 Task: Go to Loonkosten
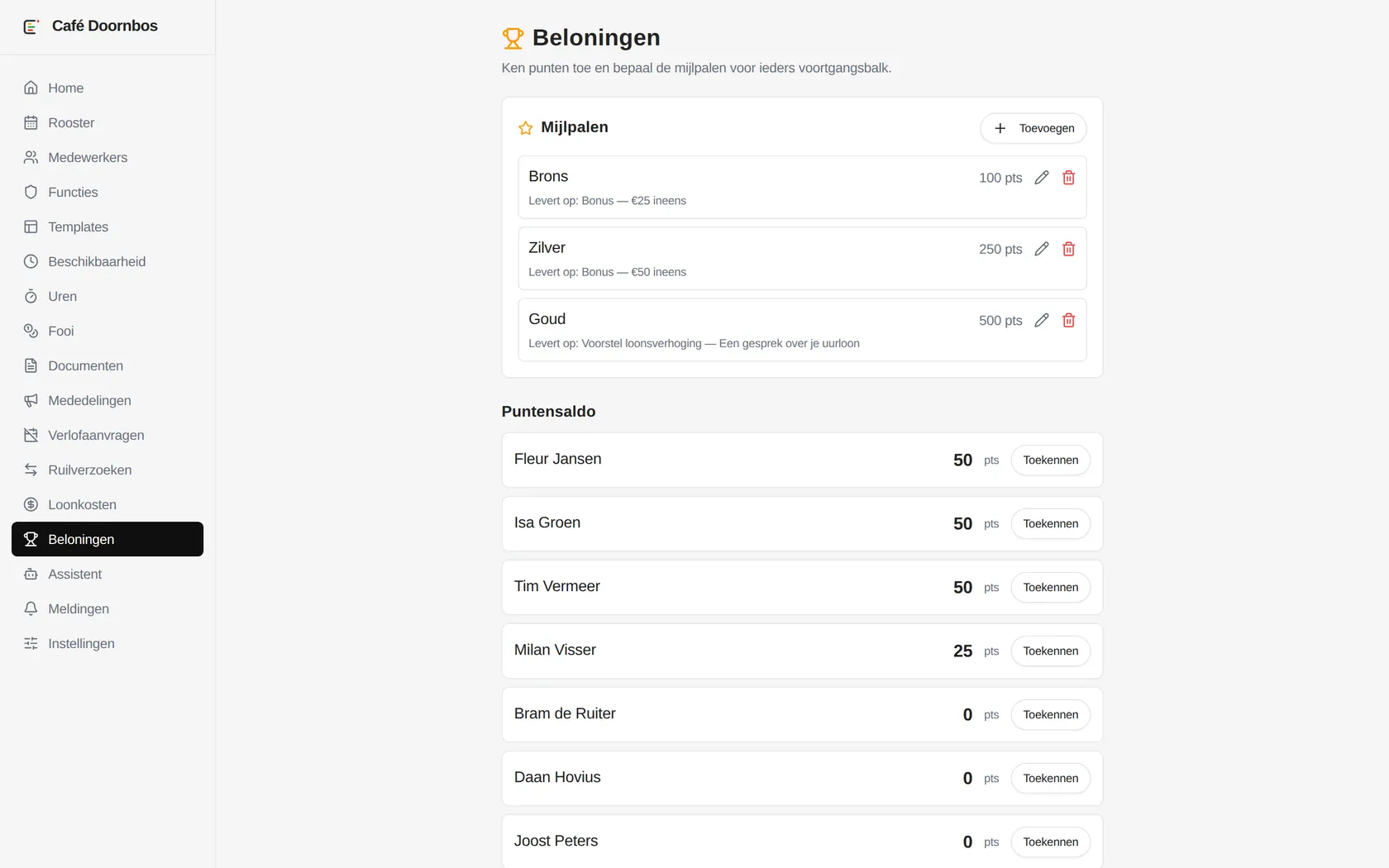(x=107, y=504)
